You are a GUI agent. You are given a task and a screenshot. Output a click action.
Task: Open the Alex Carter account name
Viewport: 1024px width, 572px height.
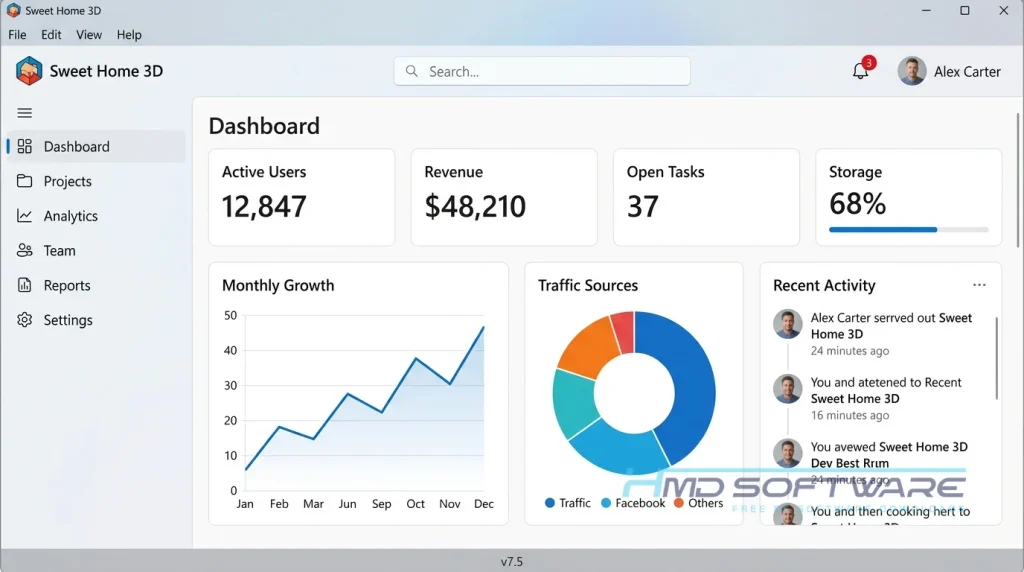pos(967,71)
